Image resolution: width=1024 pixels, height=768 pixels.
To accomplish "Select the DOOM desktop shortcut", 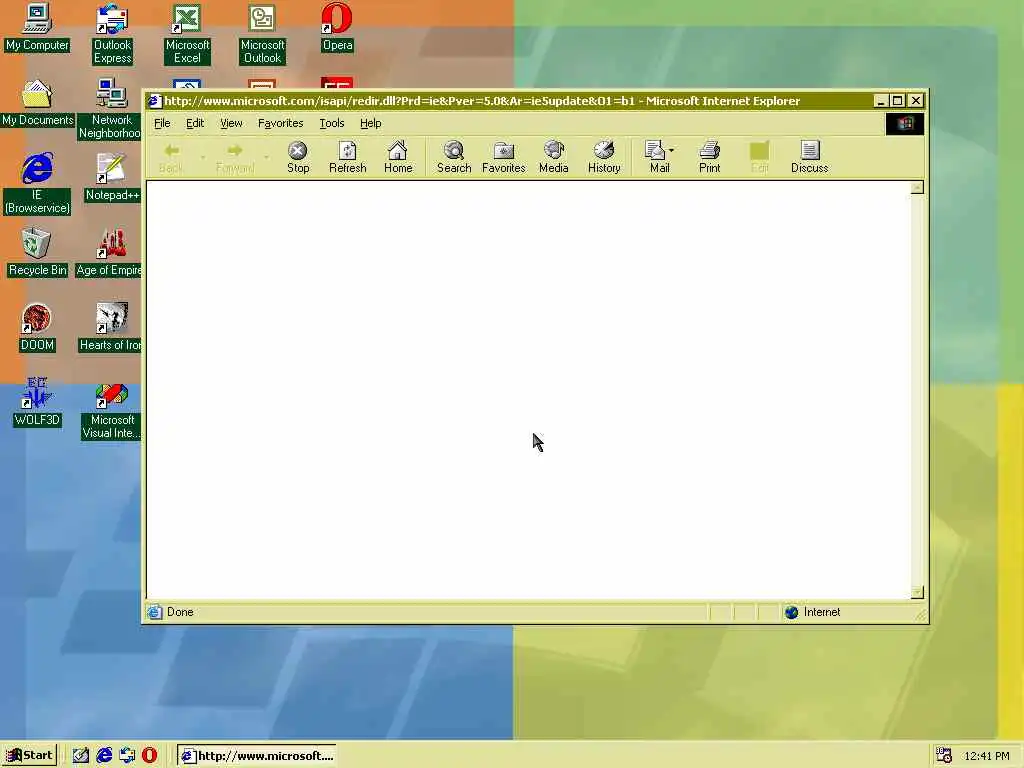I will click(37, 327).
